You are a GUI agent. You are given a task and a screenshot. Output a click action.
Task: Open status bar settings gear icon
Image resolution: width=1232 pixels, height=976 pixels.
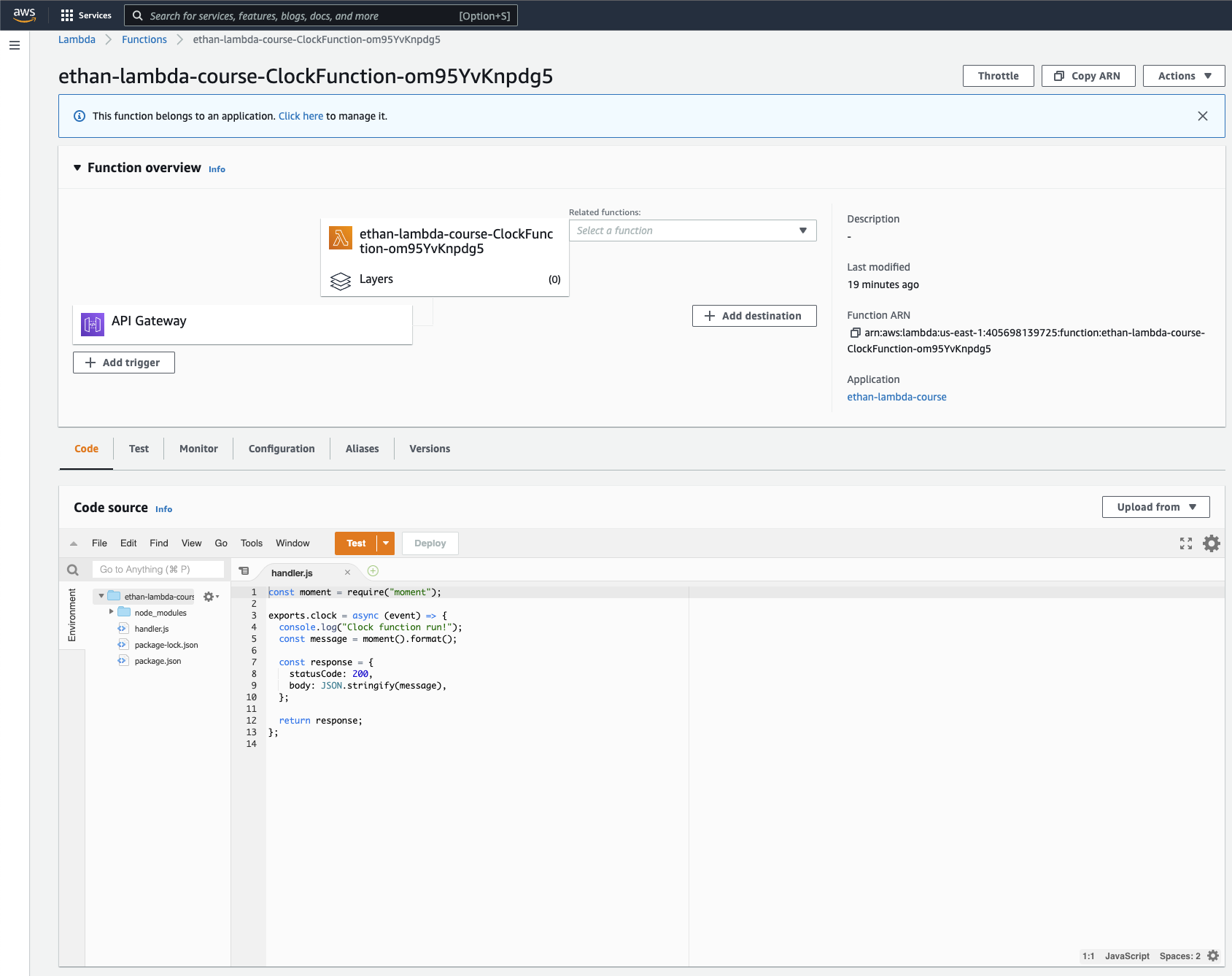pos(1213,956)
